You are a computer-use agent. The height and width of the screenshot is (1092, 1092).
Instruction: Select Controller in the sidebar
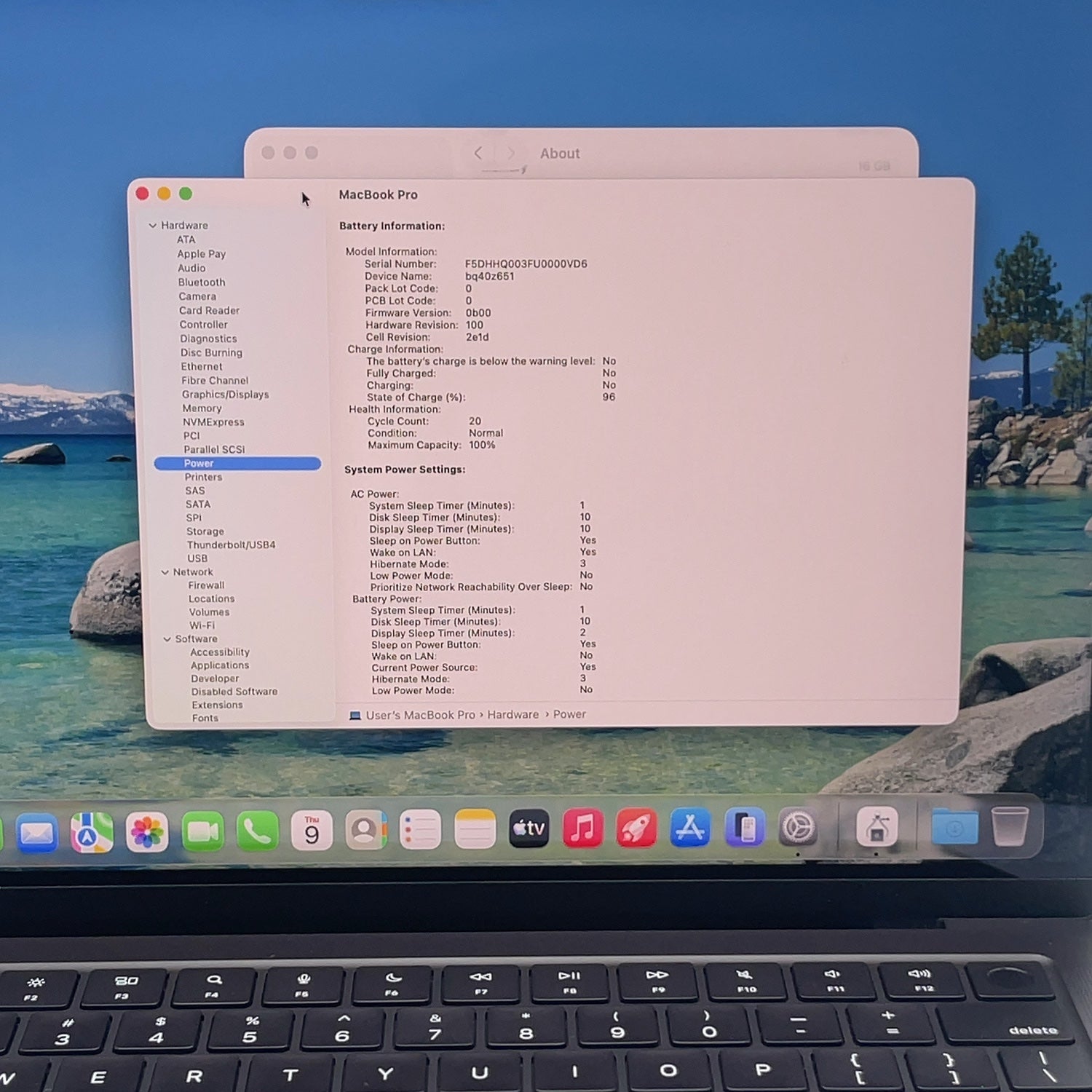click(204, 325)
